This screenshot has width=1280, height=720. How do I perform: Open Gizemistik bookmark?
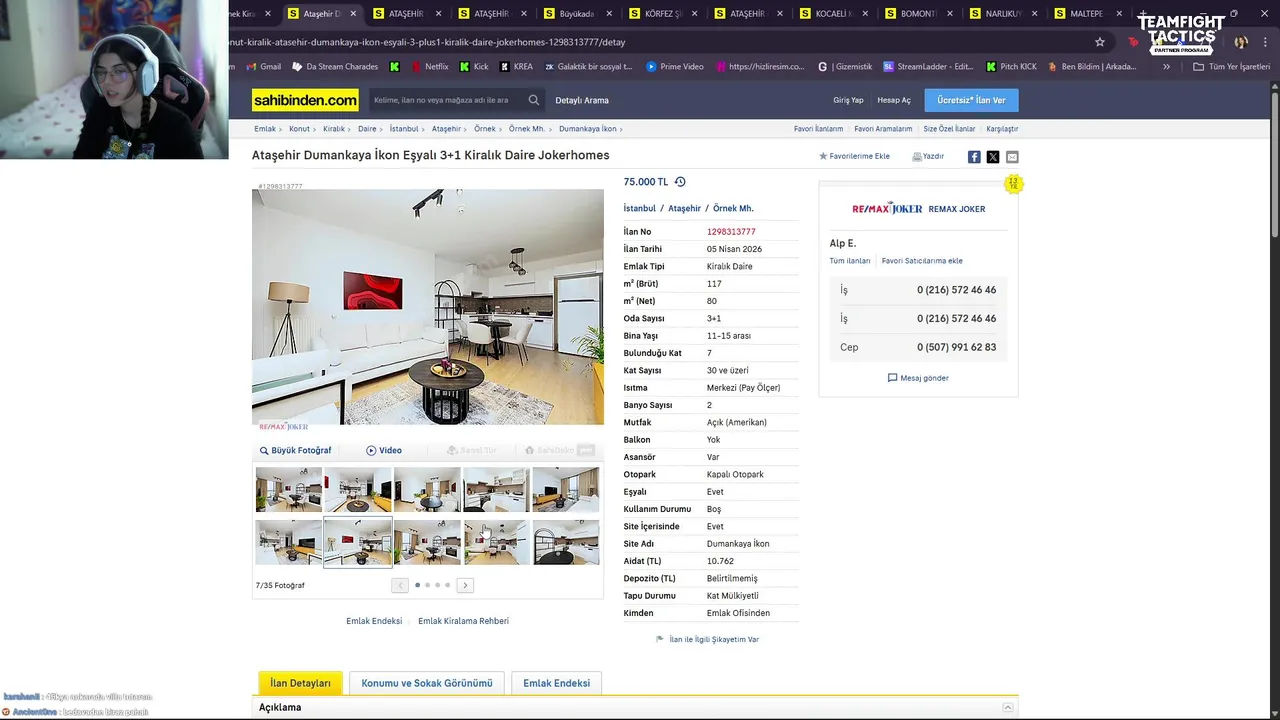point(845,67)
